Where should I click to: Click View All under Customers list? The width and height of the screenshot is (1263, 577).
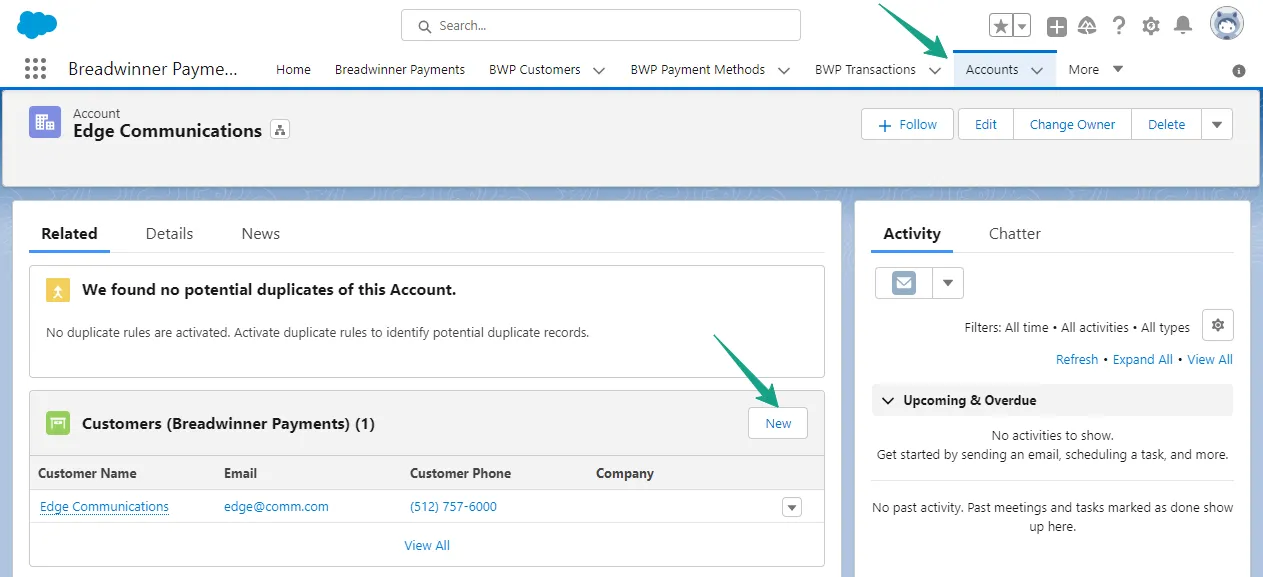[x=427, y=546]
